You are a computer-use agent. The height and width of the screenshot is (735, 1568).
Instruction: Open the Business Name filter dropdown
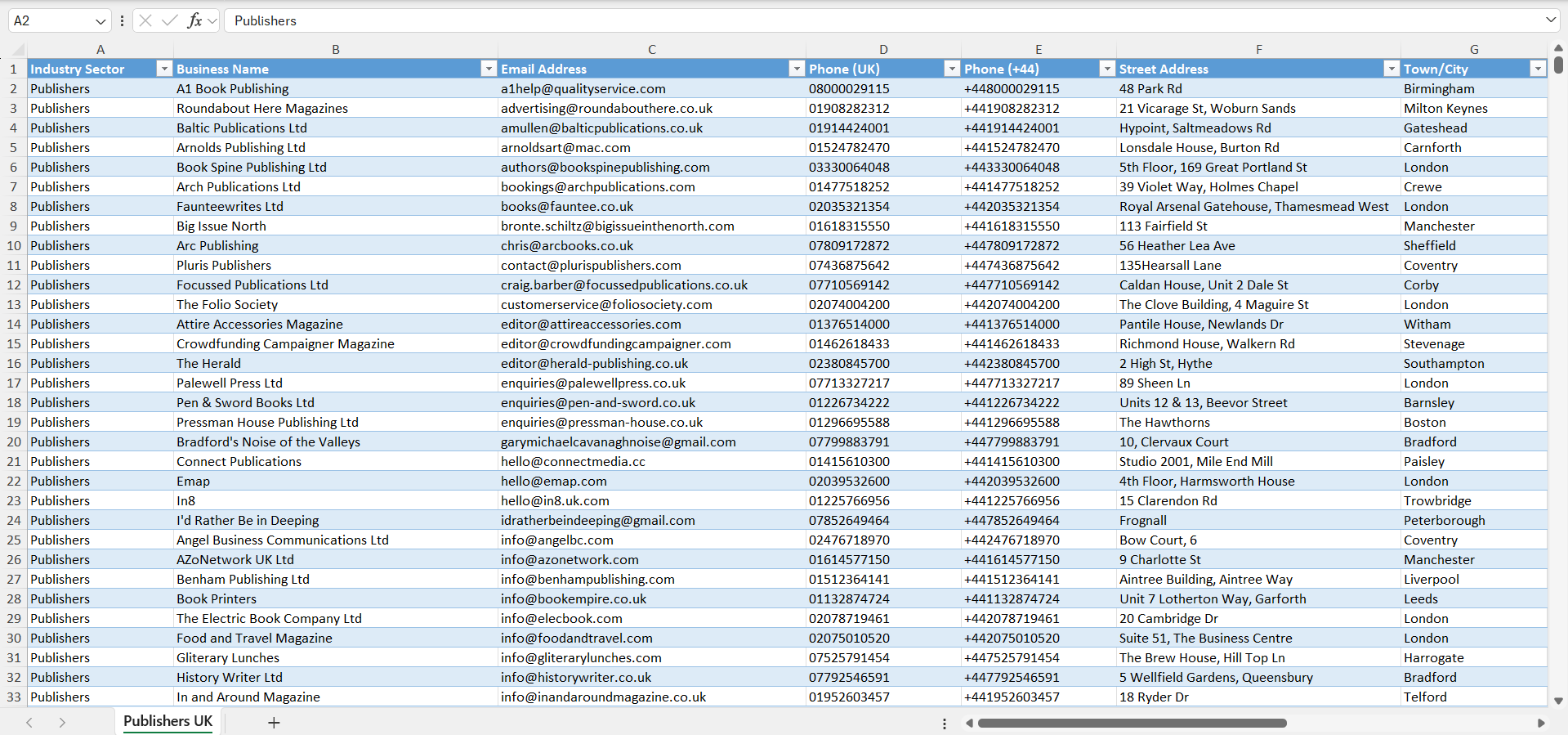[x=489, y=69]
